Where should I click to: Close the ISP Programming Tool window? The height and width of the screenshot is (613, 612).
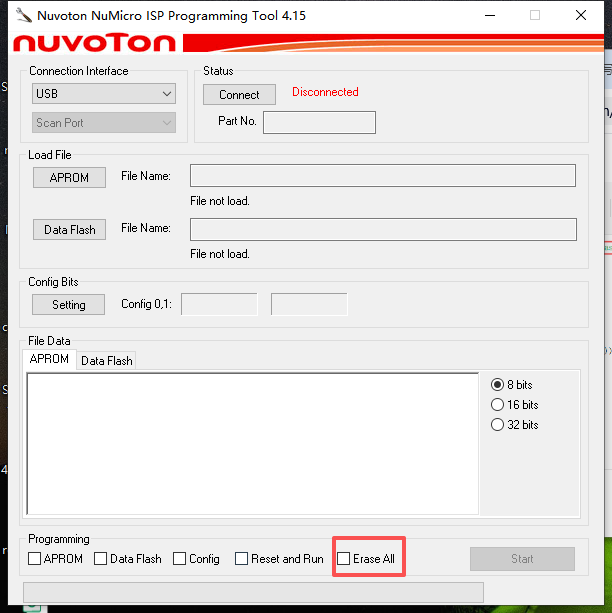(581, 16)
